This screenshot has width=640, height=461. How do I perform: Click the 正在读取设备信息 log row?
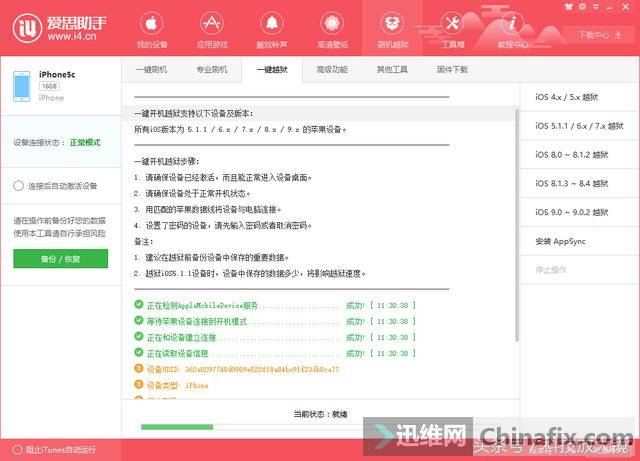pyautogui.click(x=275, y=353)
